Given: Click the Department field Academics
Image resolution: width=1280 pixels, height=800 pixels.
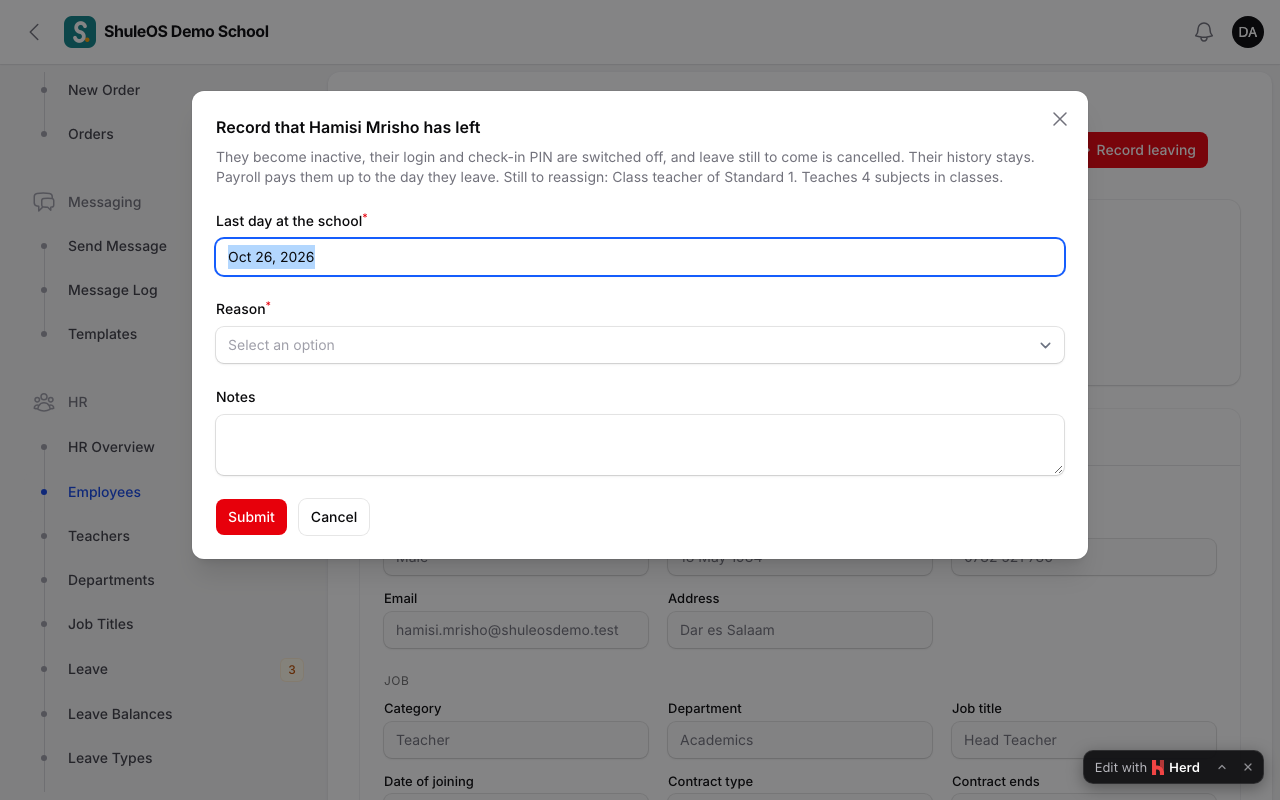Looking at the screenshot, I should coord(800,740).
